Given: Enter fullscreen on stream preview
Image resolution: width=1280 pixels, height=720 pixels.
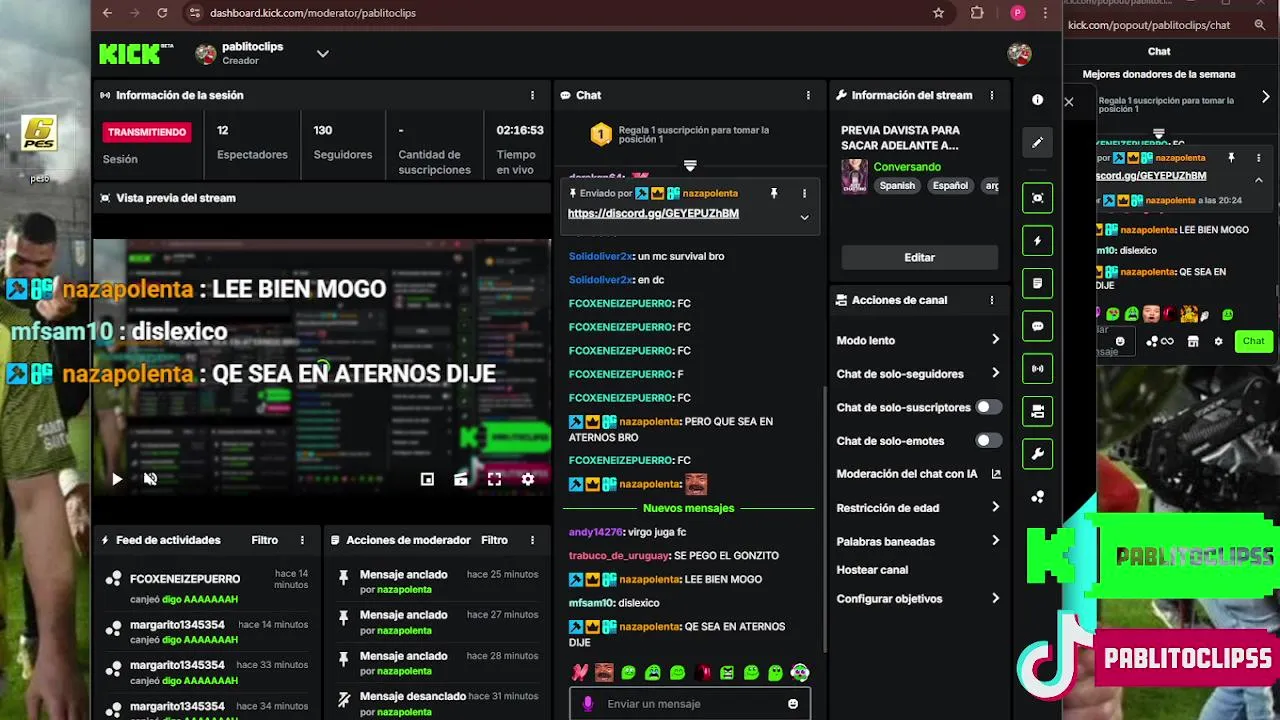Looking at the screenshot, I should (x=494, y=479).
